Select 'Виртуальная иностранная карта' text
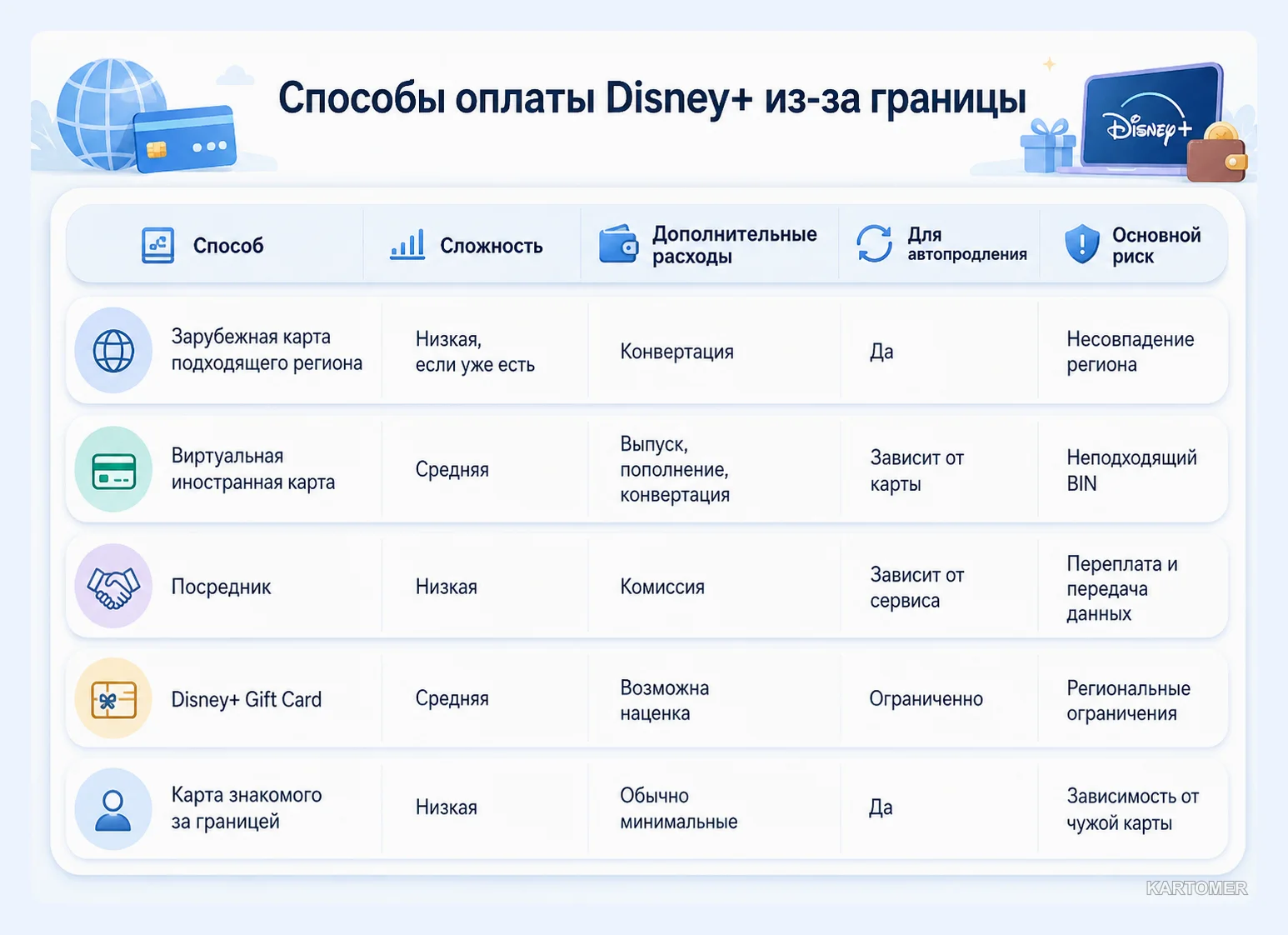 [253, 469]
